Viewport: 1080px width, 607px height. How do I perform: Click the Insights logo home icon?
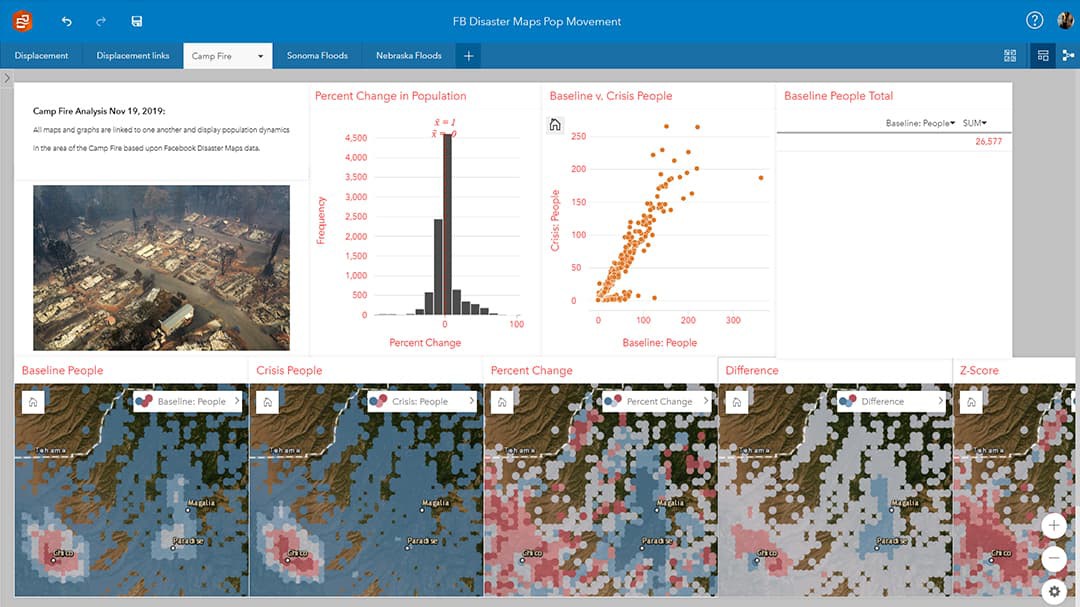[22, 21]
